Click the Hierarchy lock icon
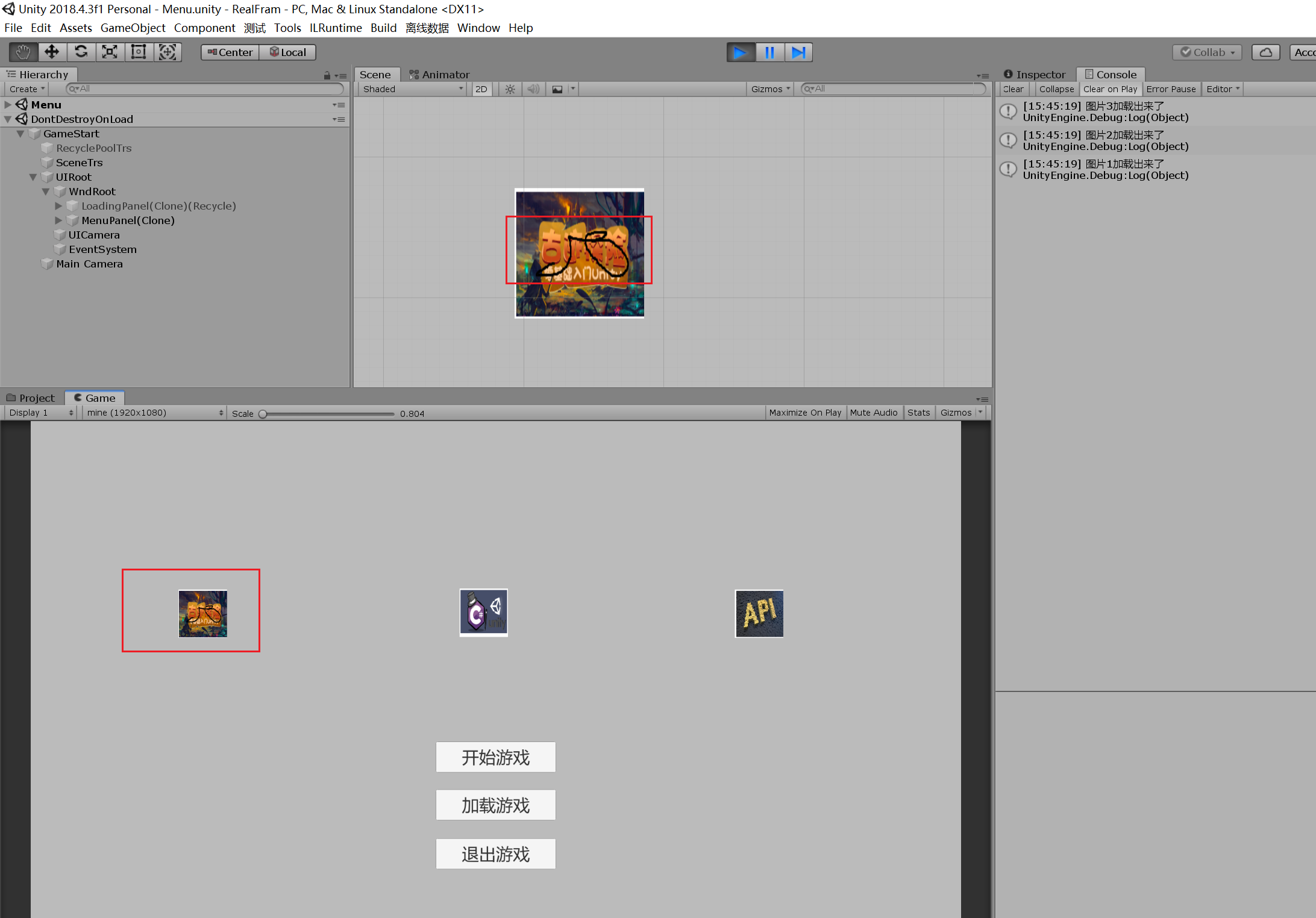Viewport: 1316px width, 918px height. pyautogui.click(x=327, y=75)
